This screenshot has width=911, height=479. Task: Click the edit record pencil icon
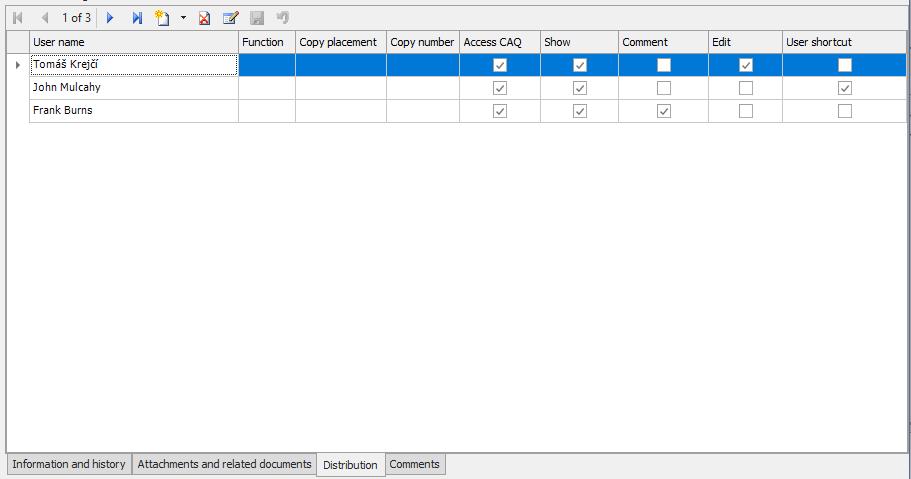231,18
